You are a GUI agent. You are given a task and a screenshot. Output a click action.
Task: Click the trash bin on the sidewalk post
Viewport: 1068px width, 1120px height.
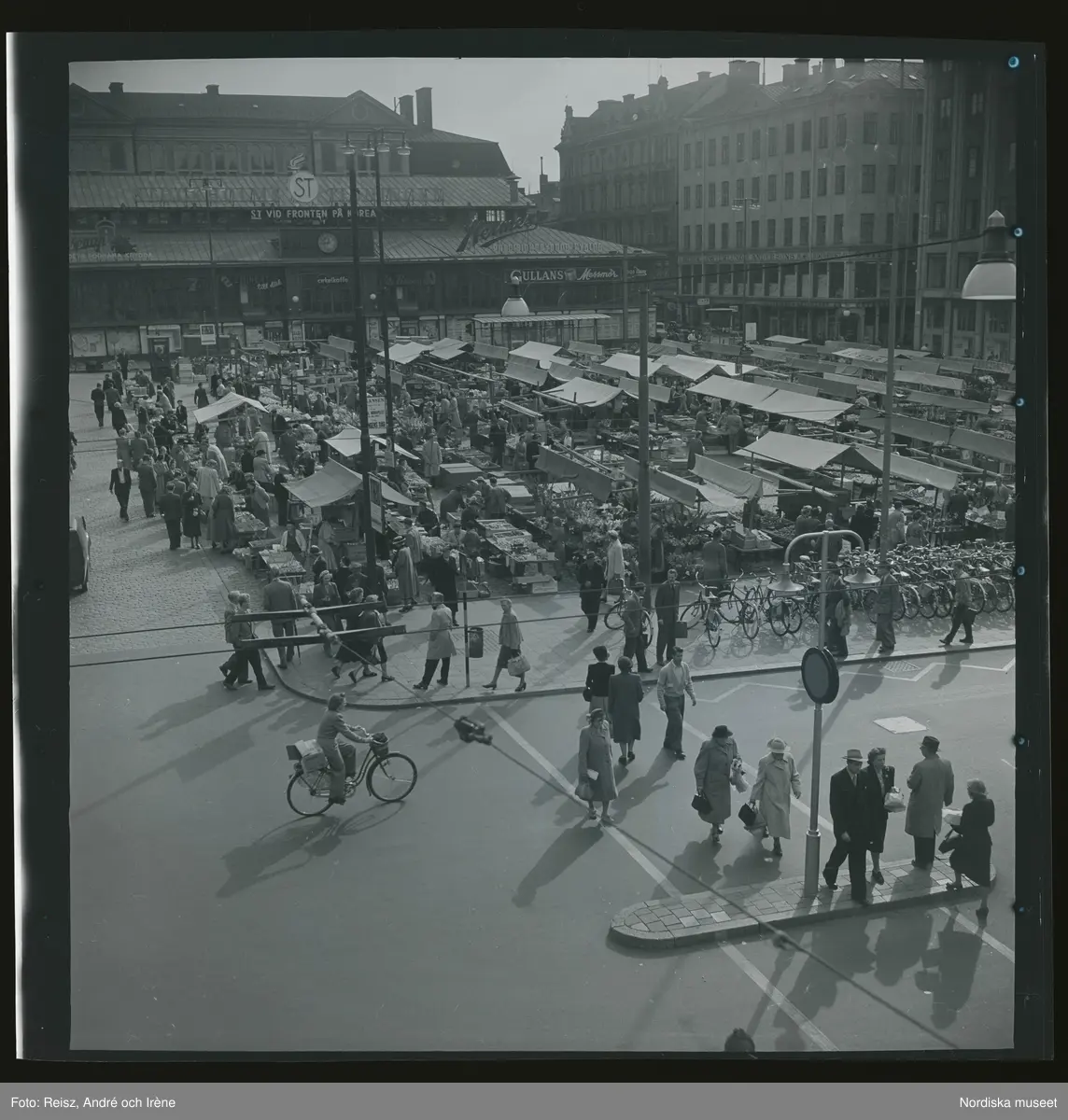[x=474, y=641]
